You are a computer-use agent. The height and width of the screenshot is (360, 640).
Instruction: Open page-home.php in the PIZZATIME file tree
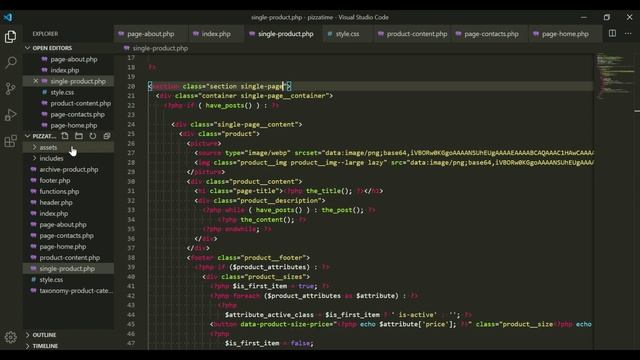coord(68,247)
